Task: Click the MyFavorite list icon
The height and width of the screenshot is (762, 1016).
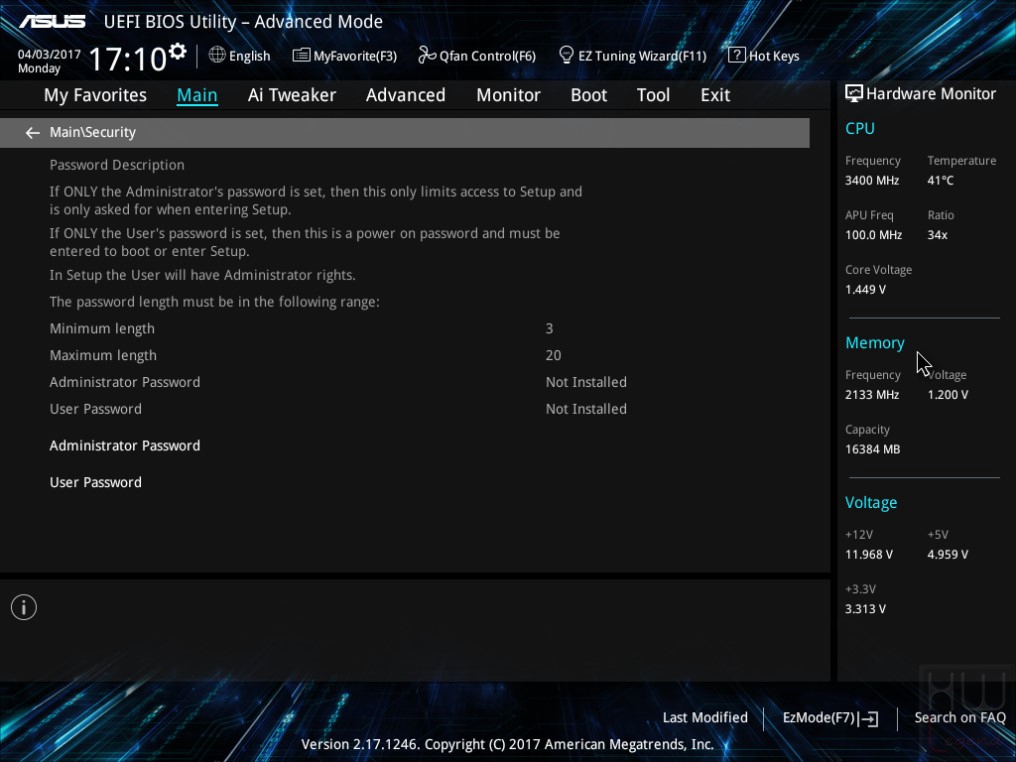Action: (x=301, y=55)
